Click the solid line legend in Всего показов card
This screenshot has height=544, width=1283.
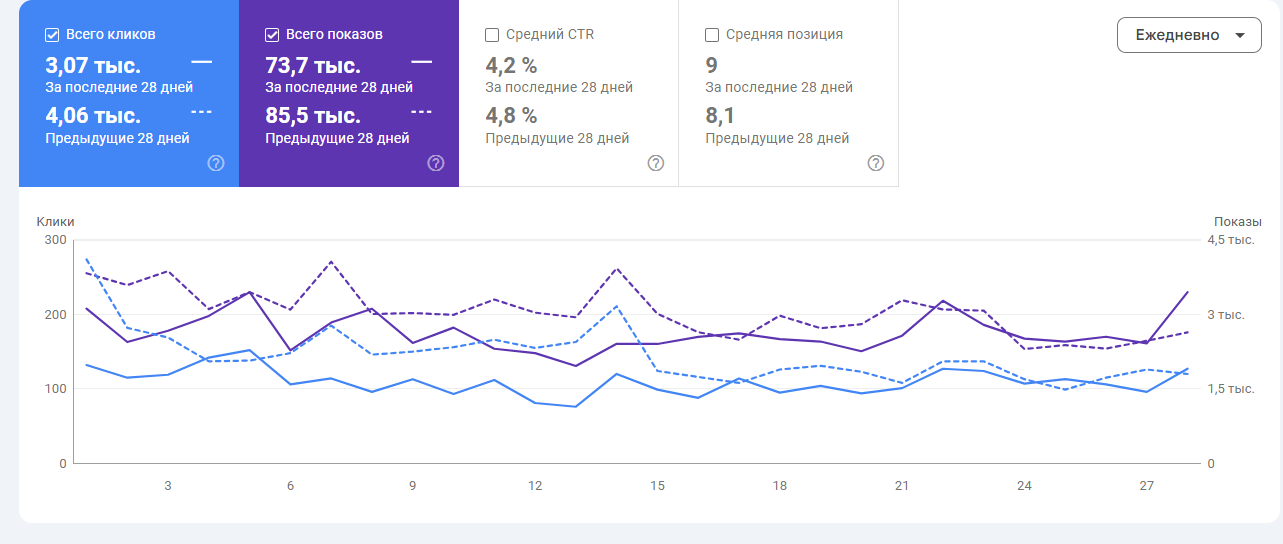[x=421, y=62]
